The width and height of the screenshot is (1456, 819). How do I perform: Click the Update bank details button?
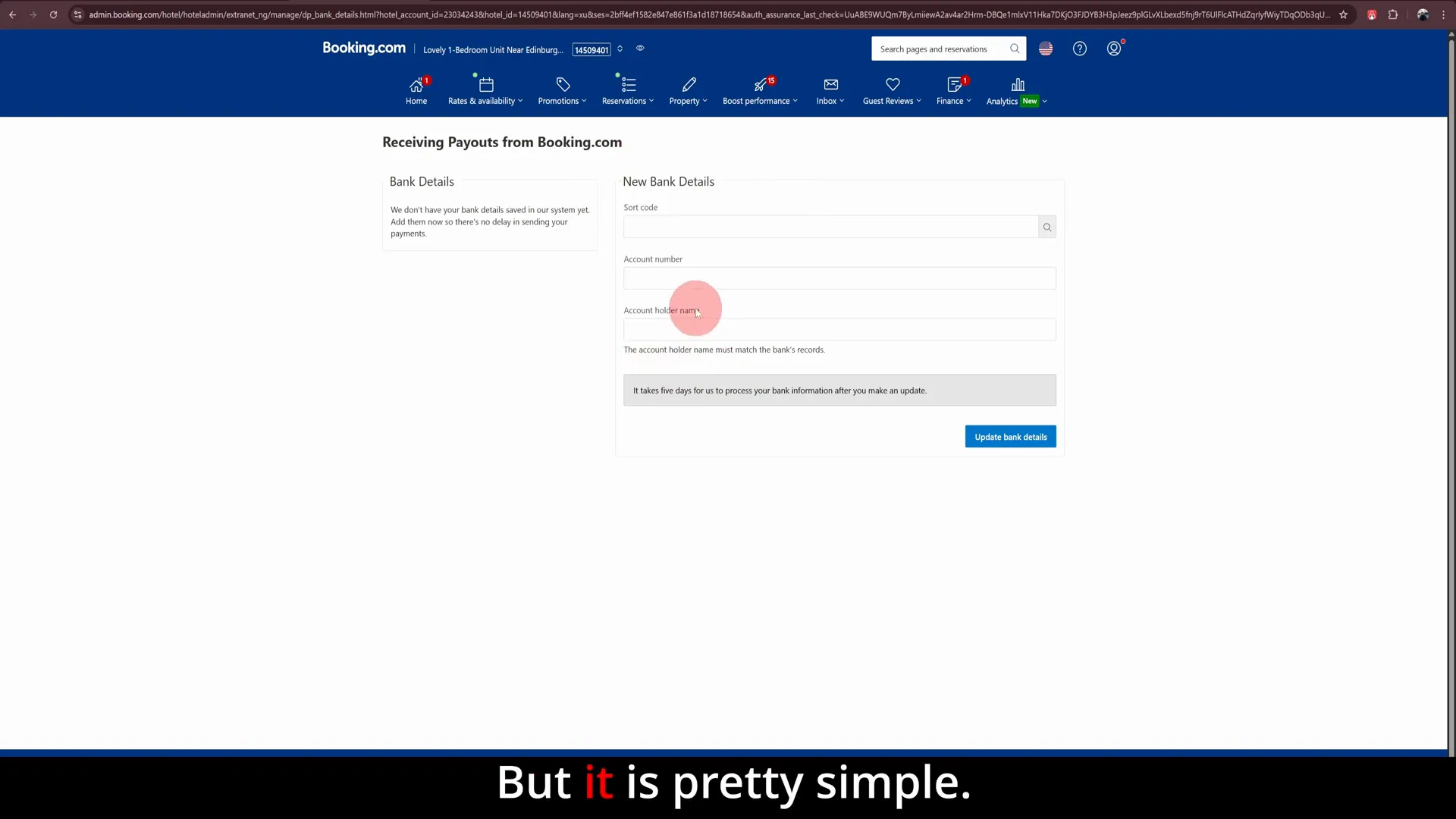(1010, 437)
